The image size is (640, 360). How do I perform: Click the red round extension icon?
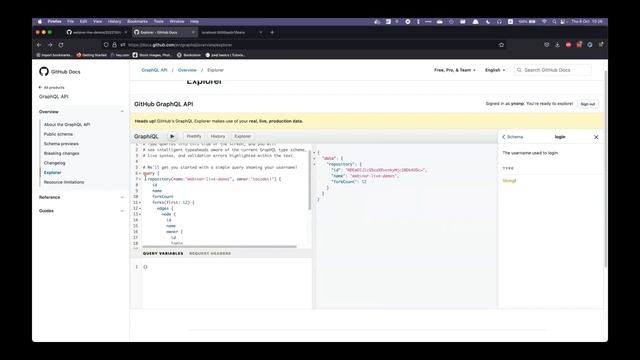(568, 45)
